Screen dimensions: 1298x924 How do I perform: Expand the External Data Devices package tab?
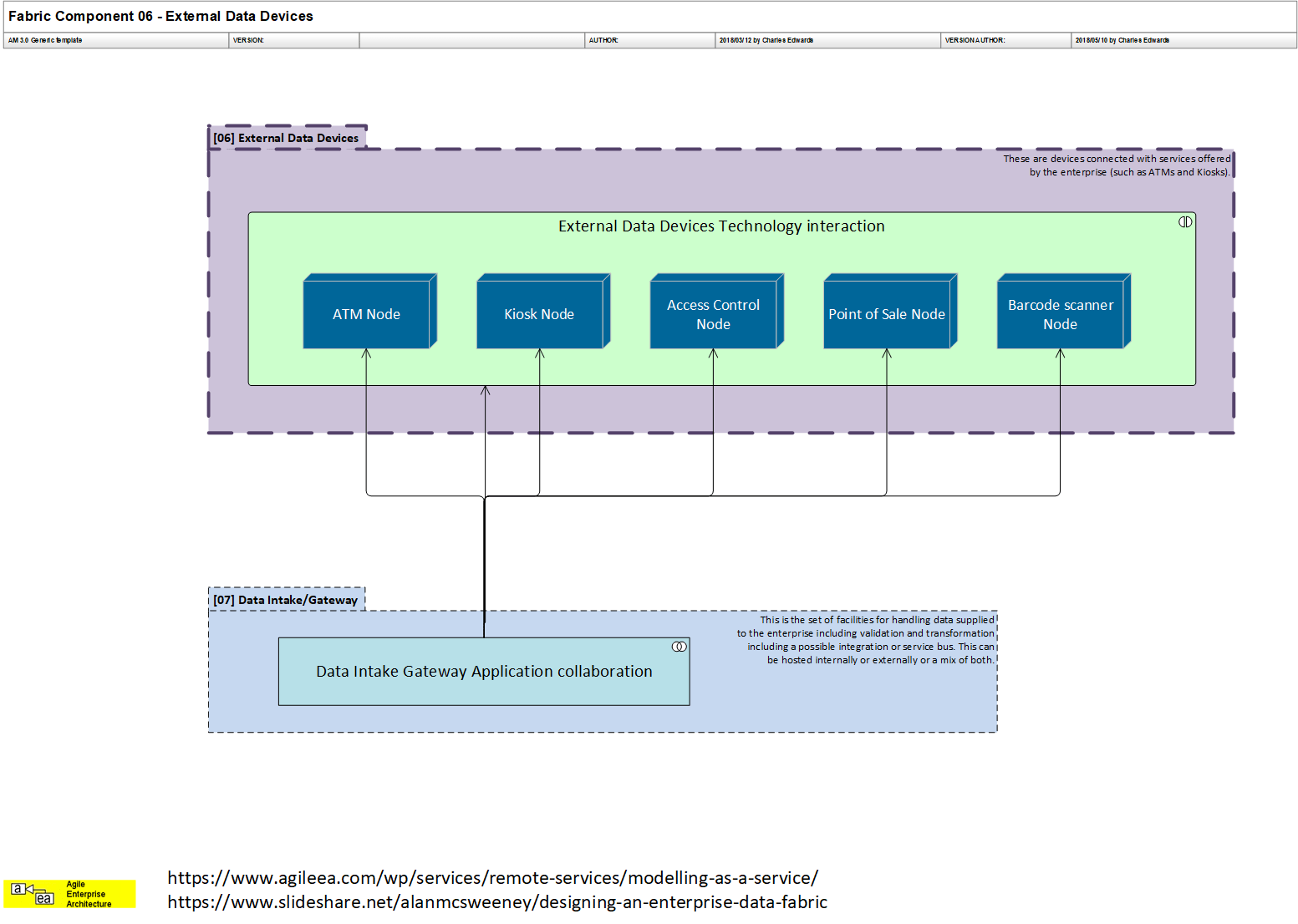[x=287, y=137]
